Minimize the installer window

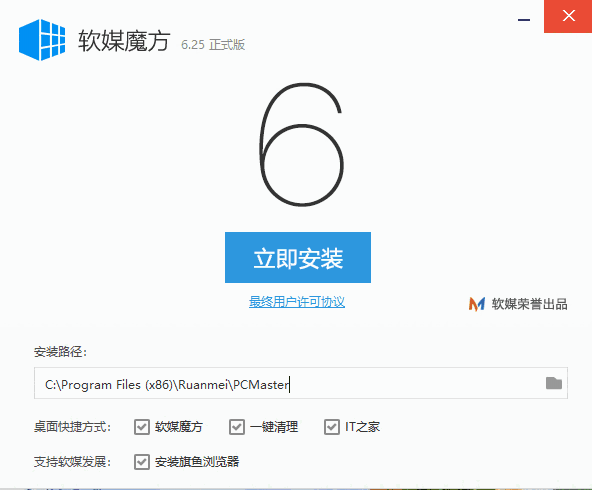click(x=524, y=20)
